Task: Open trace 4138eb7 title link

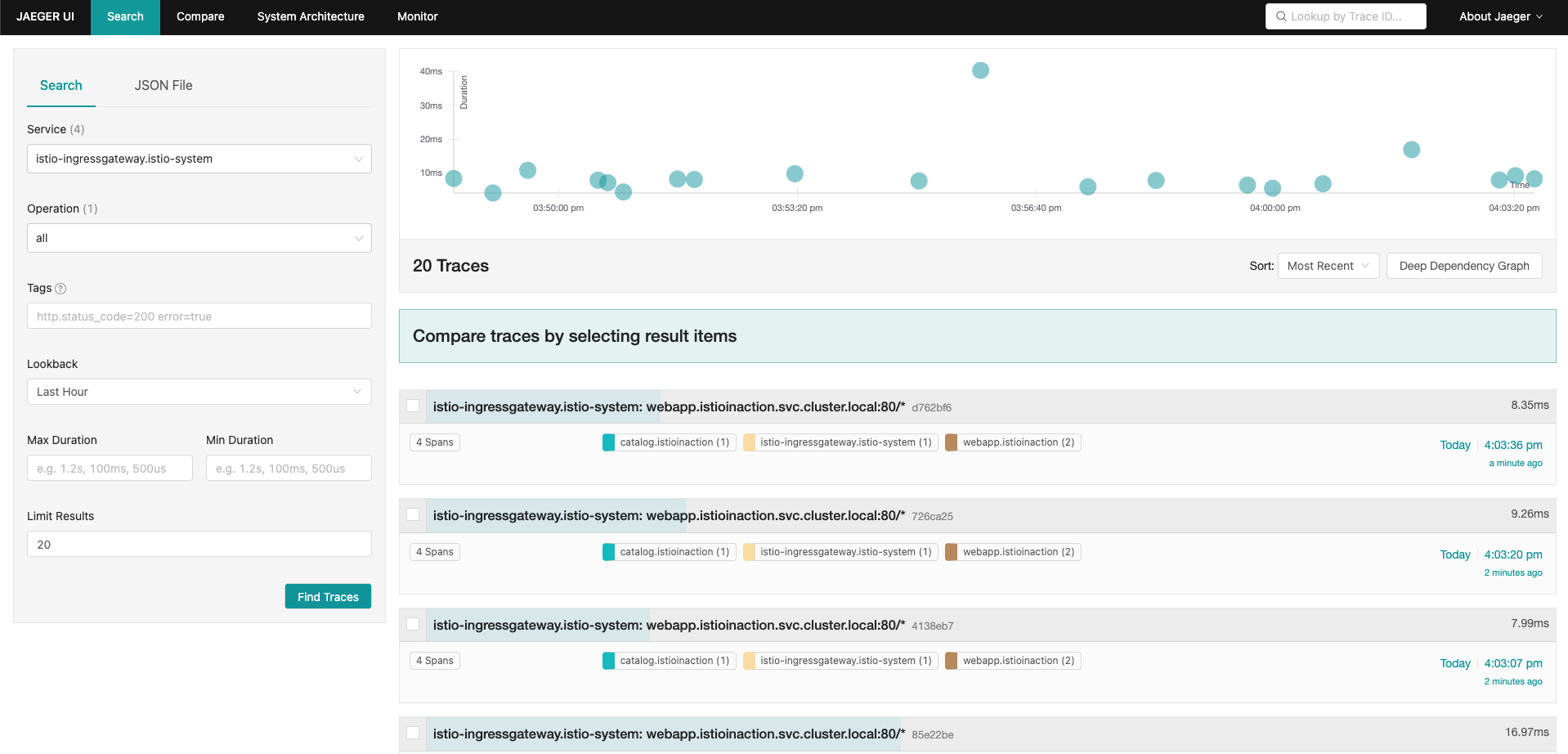Action: [x=669, y=625]
